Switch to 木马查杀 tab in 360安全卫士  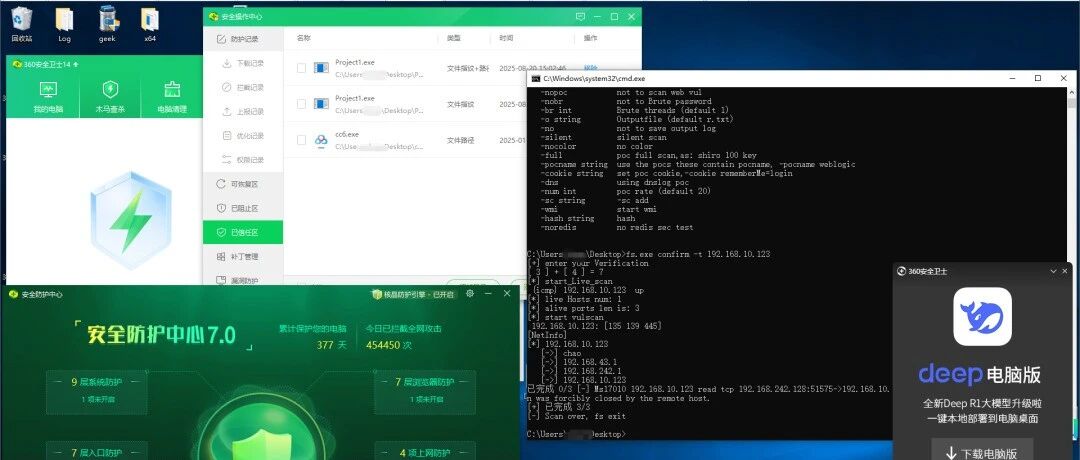tap(110, 96)
